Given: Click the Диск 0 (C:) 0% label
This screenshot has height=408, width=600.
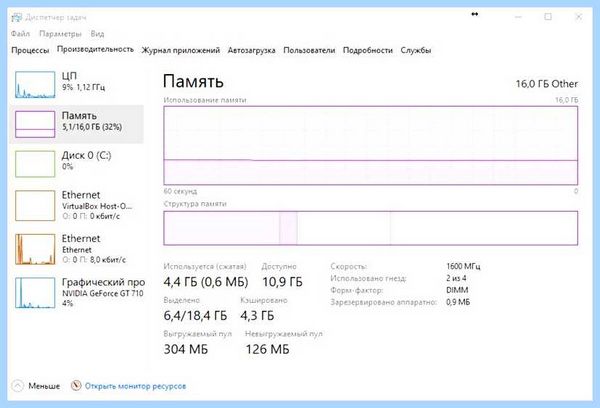Looking at the screenshot, I should tap(86, 160).
